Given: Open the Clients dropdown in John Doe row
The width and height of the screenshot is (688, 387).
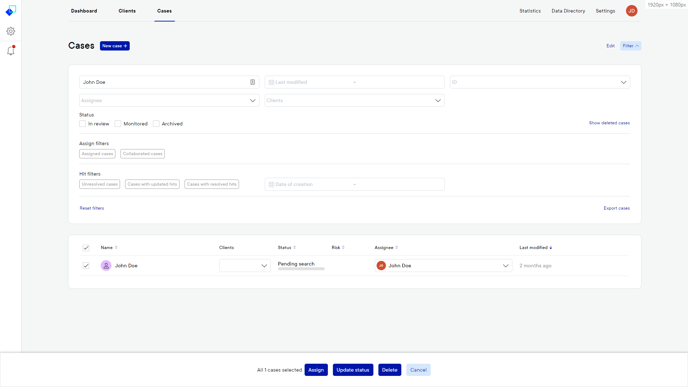Looking at the screenshot, I should pos(244,265).
